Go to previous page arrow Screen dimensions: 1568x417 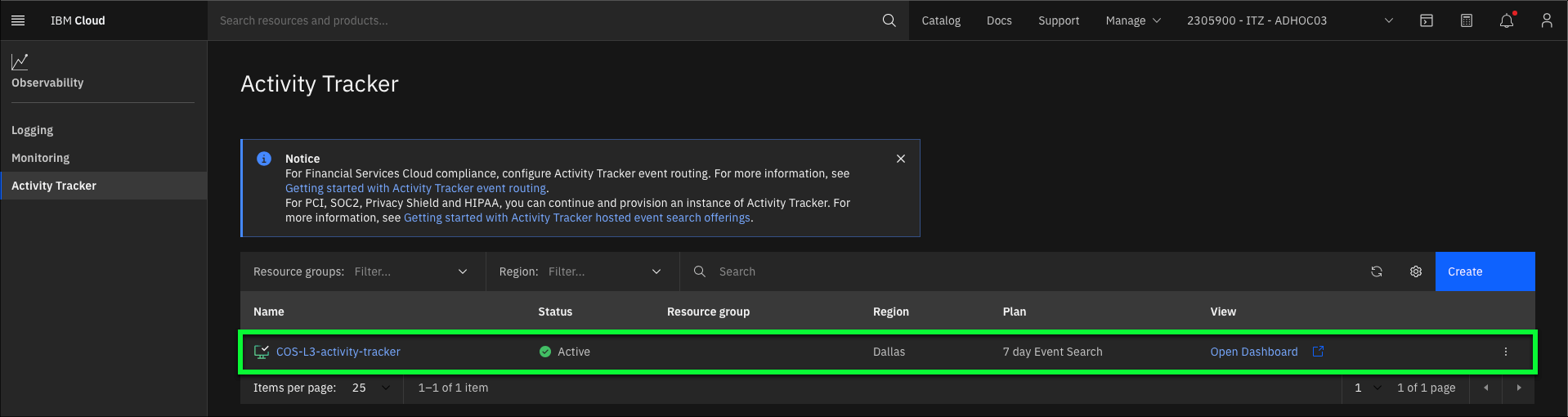[1486, 388]
